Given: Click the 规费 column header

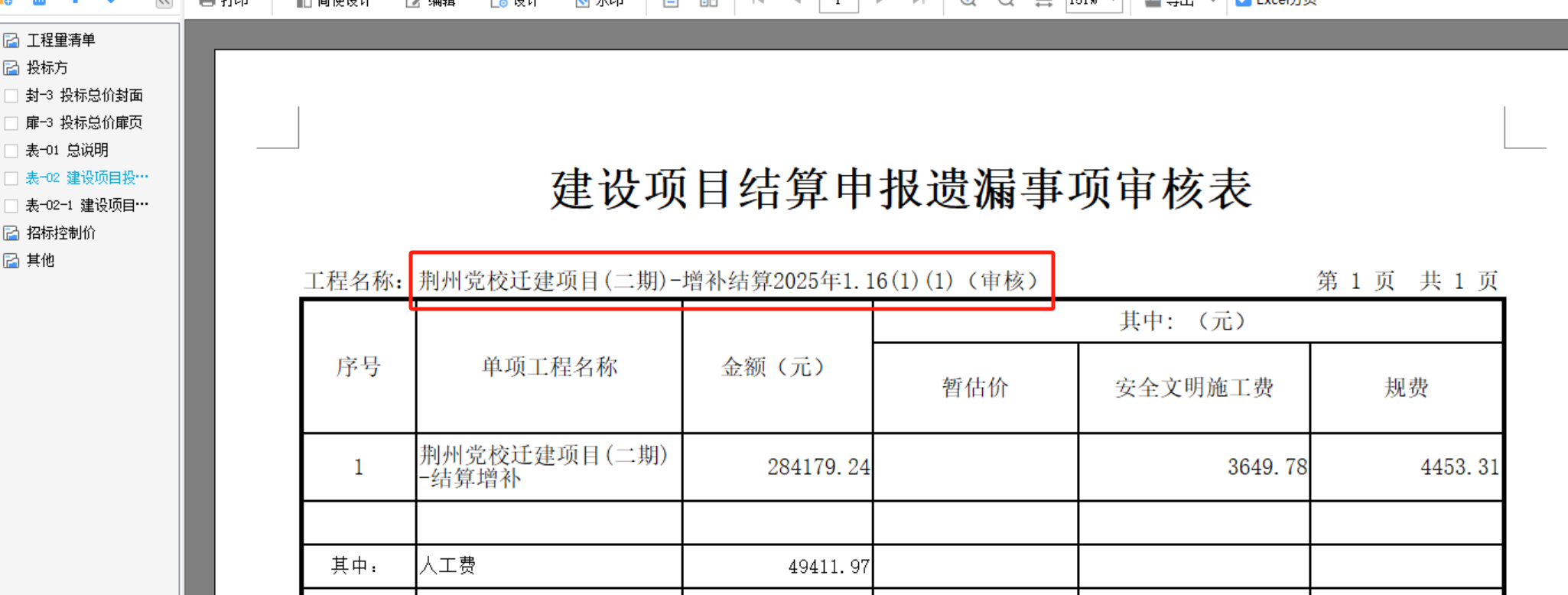Looking at the screenshot, I should (x=1407, y=388).
